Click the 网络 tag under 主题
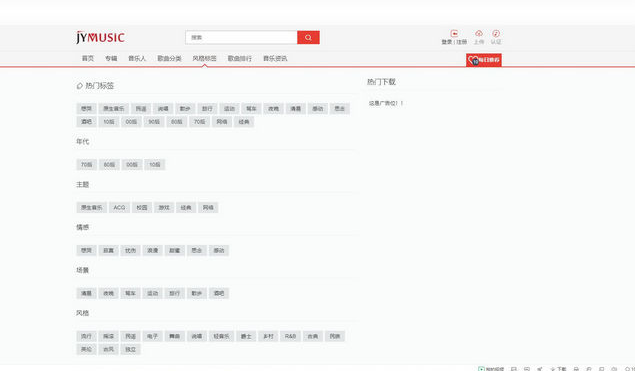This screenshot has height=371, width=635. [208, 207]
